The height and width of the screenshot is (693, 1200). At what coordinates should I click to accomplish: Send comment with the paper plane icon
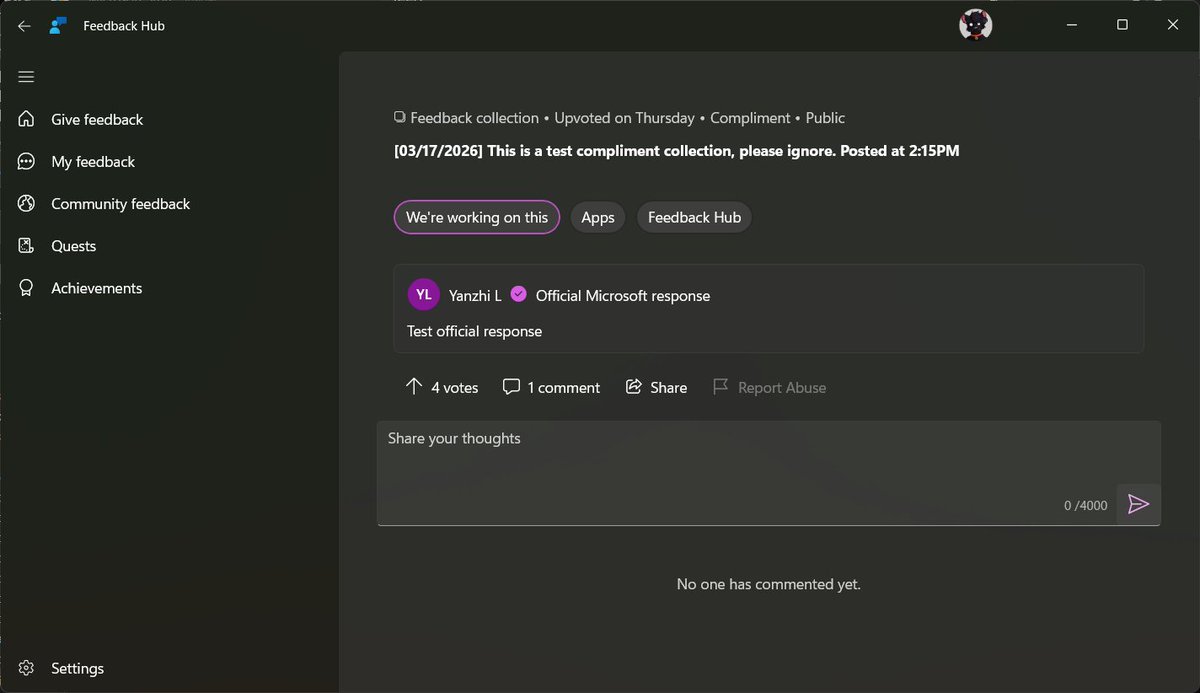(x=1138, y=504)
